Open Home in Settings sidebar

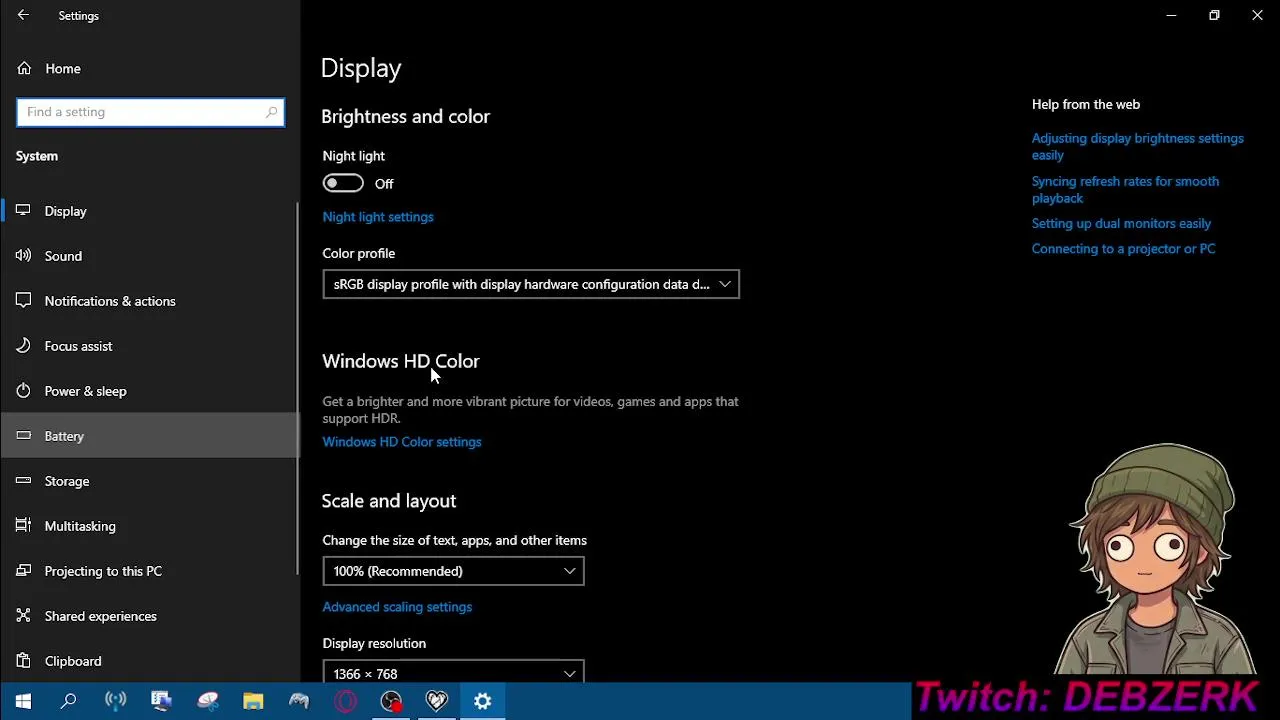[150, 69]
